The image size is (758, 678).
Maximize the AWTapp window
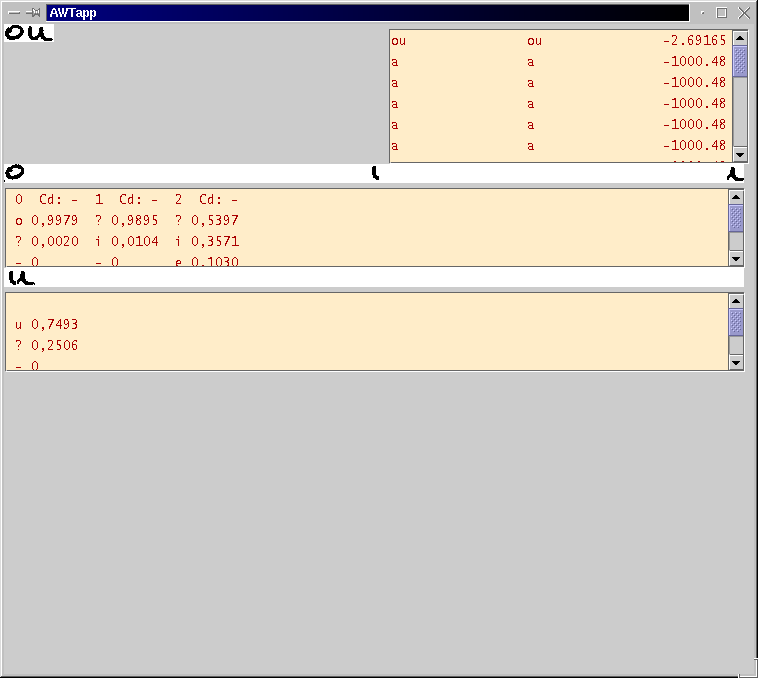click(722, 13)
